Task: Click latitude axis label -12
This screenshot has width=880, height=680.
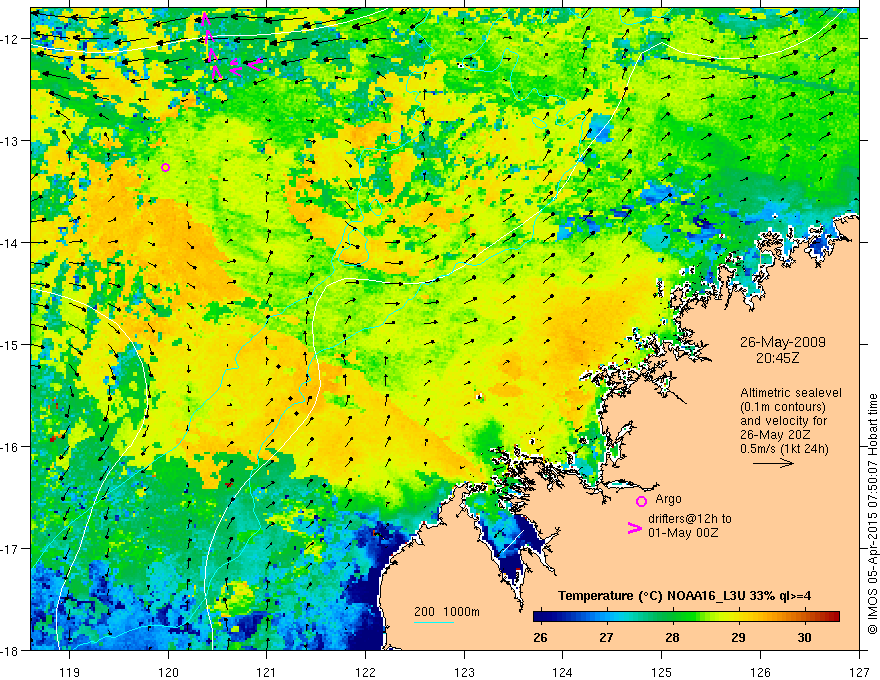Action: coord(10,39)
